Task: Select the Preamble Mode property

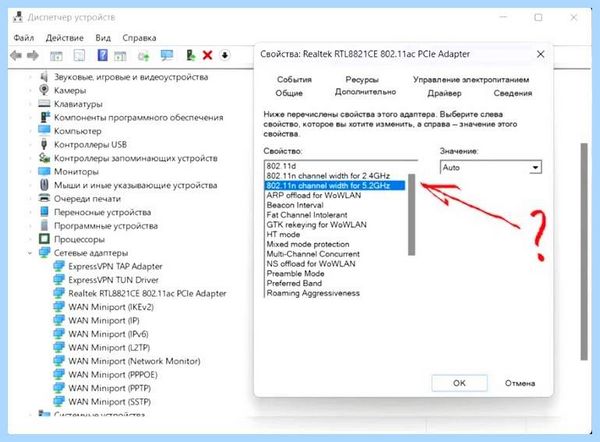Action: coord(295,274)
